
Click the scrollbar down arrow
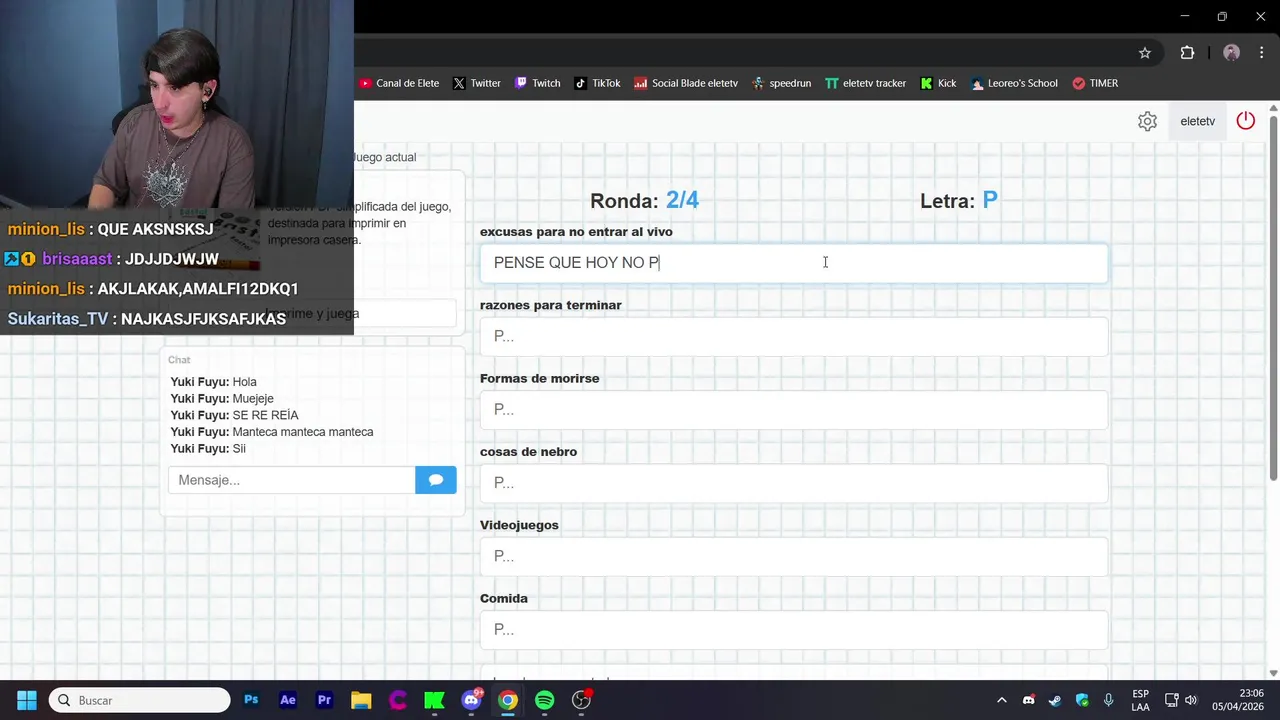(x=1273, y=673)
